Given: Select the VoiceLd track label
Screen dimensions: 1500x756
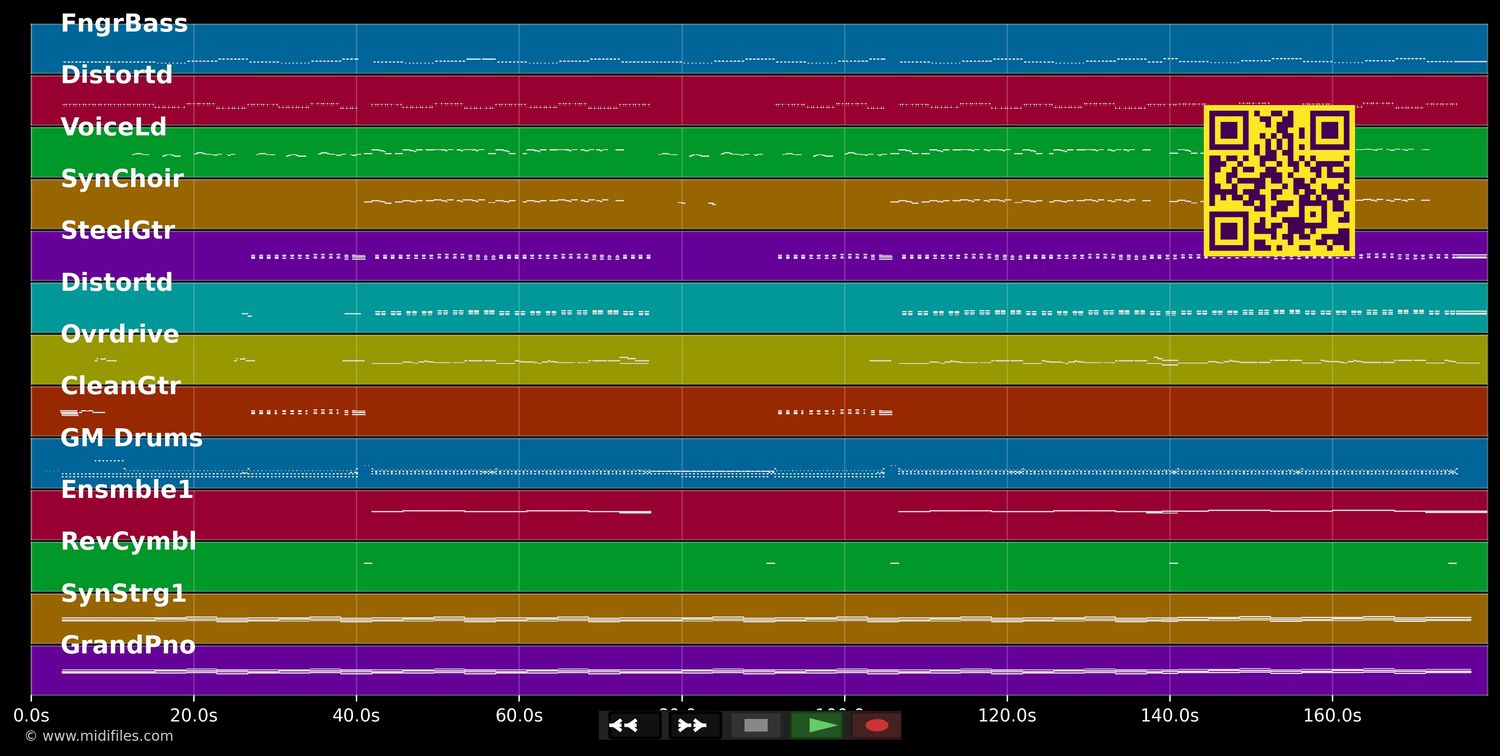Looking at the screenshot, I should pos(114,128).
